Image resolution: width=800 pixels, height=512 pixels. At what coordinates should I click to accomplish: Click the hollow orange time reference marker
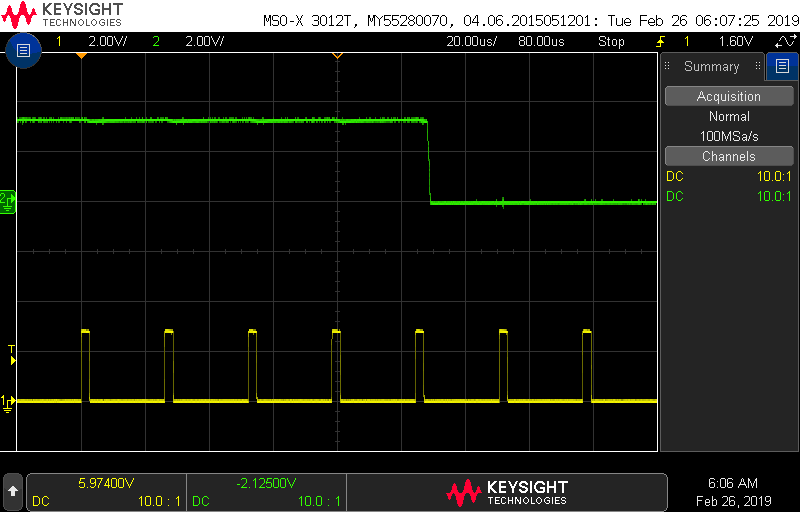[337, 55]
